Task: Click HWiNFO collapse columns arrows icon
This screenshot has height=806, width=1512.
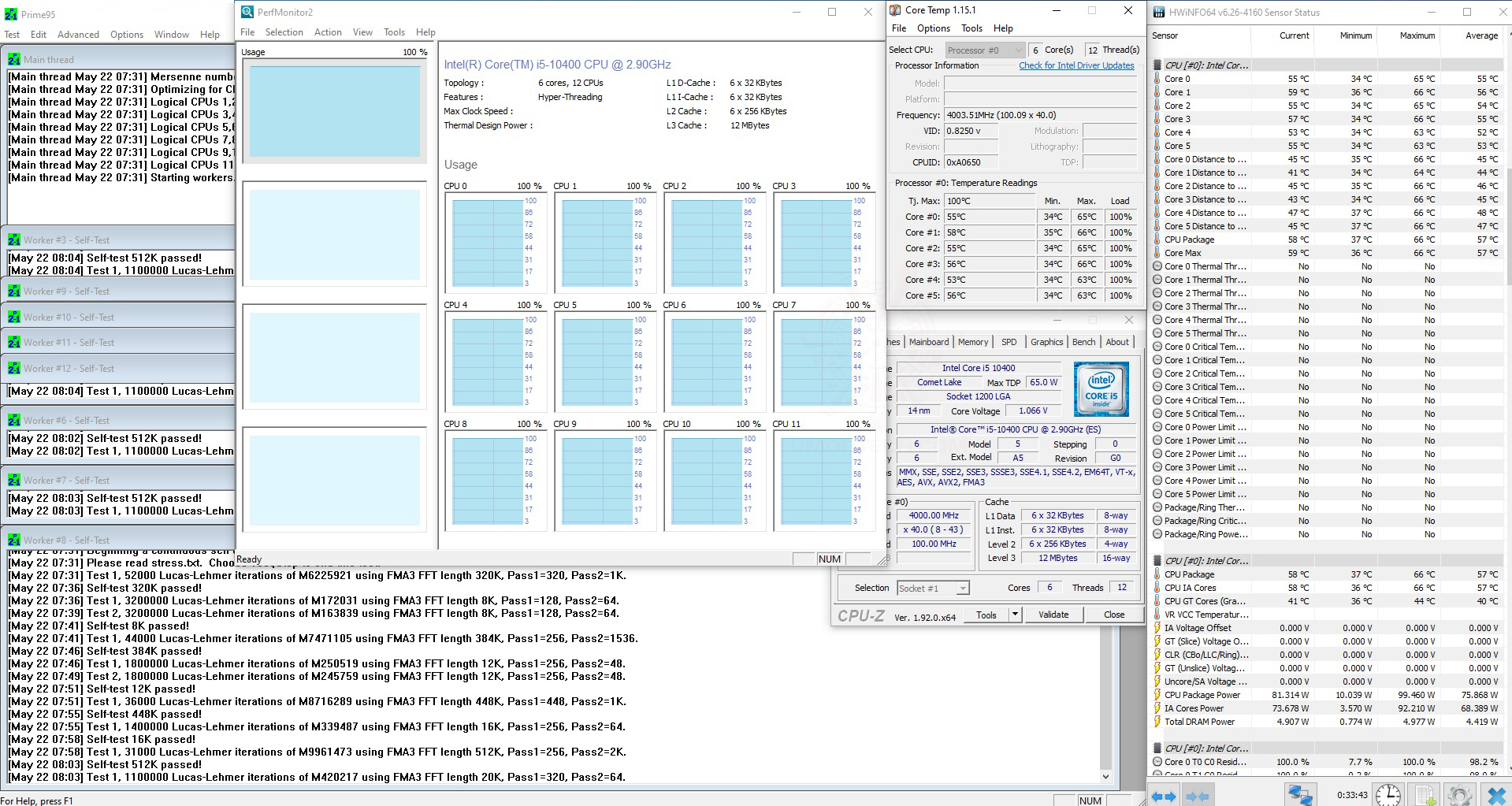Action: 1197,796
